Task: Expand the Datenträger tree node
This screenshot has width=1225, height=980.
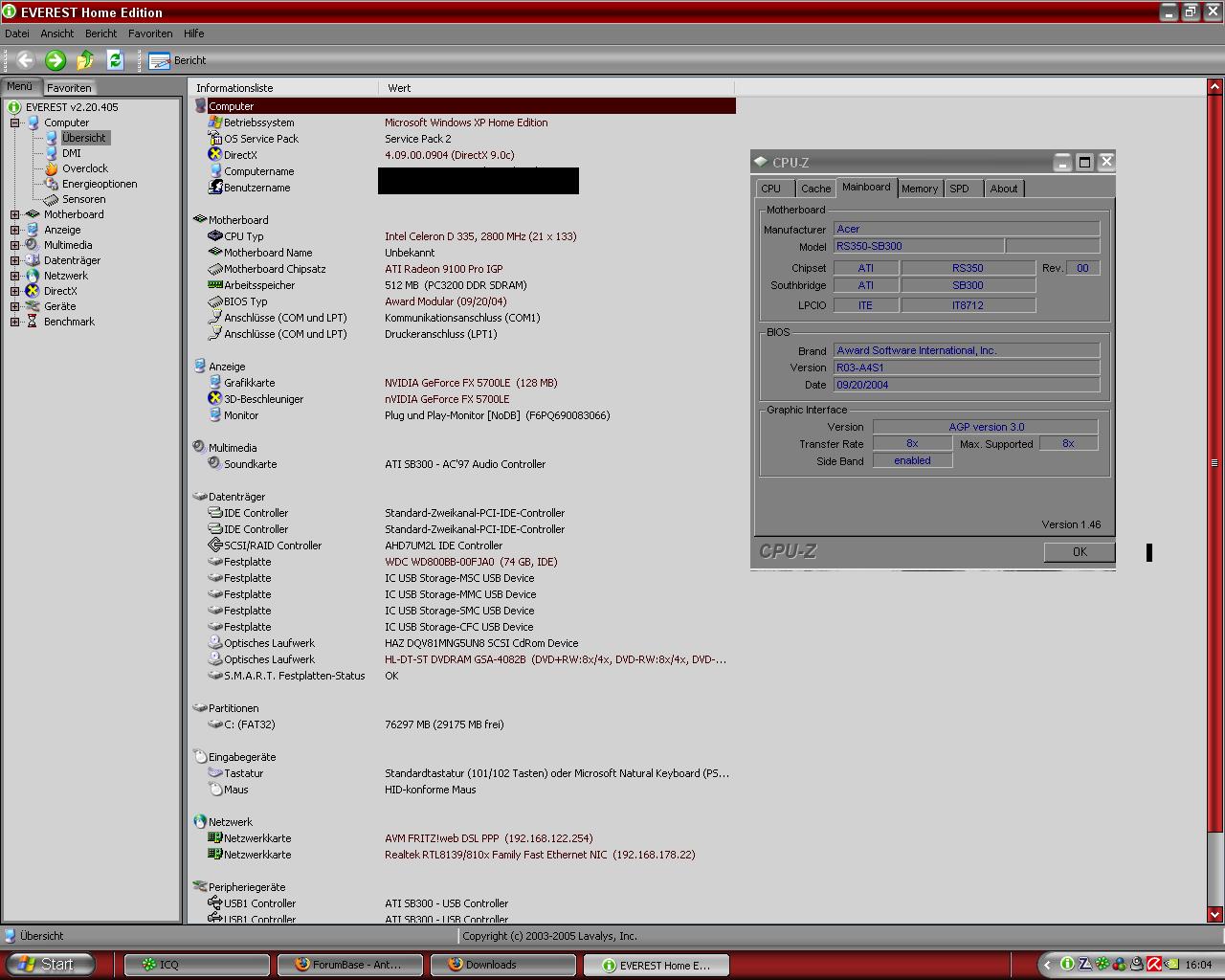Action: tap(15, 260)
